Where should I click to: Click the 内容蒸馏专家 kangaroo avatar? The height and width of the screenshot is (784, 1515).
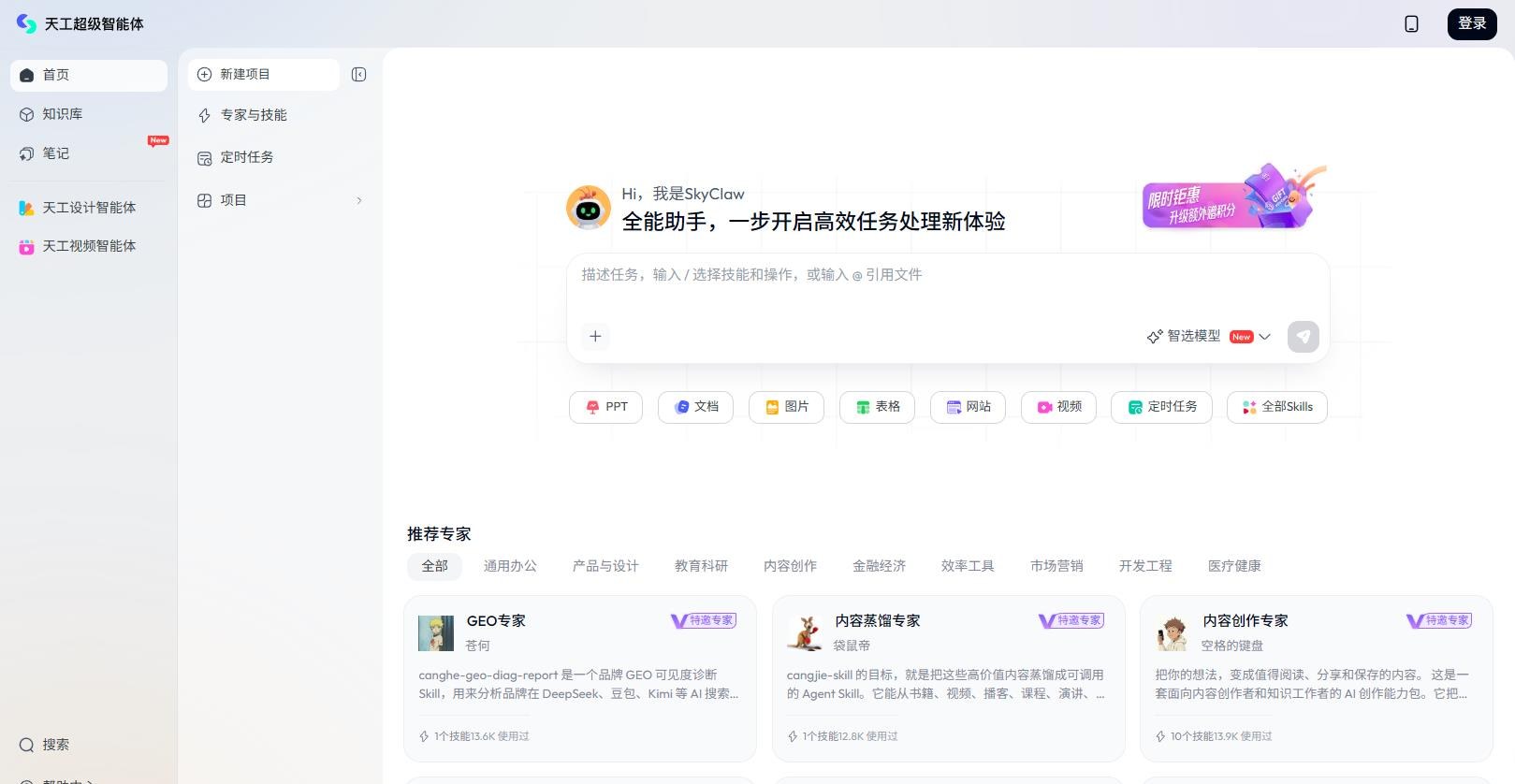click(x=804, y=633)
